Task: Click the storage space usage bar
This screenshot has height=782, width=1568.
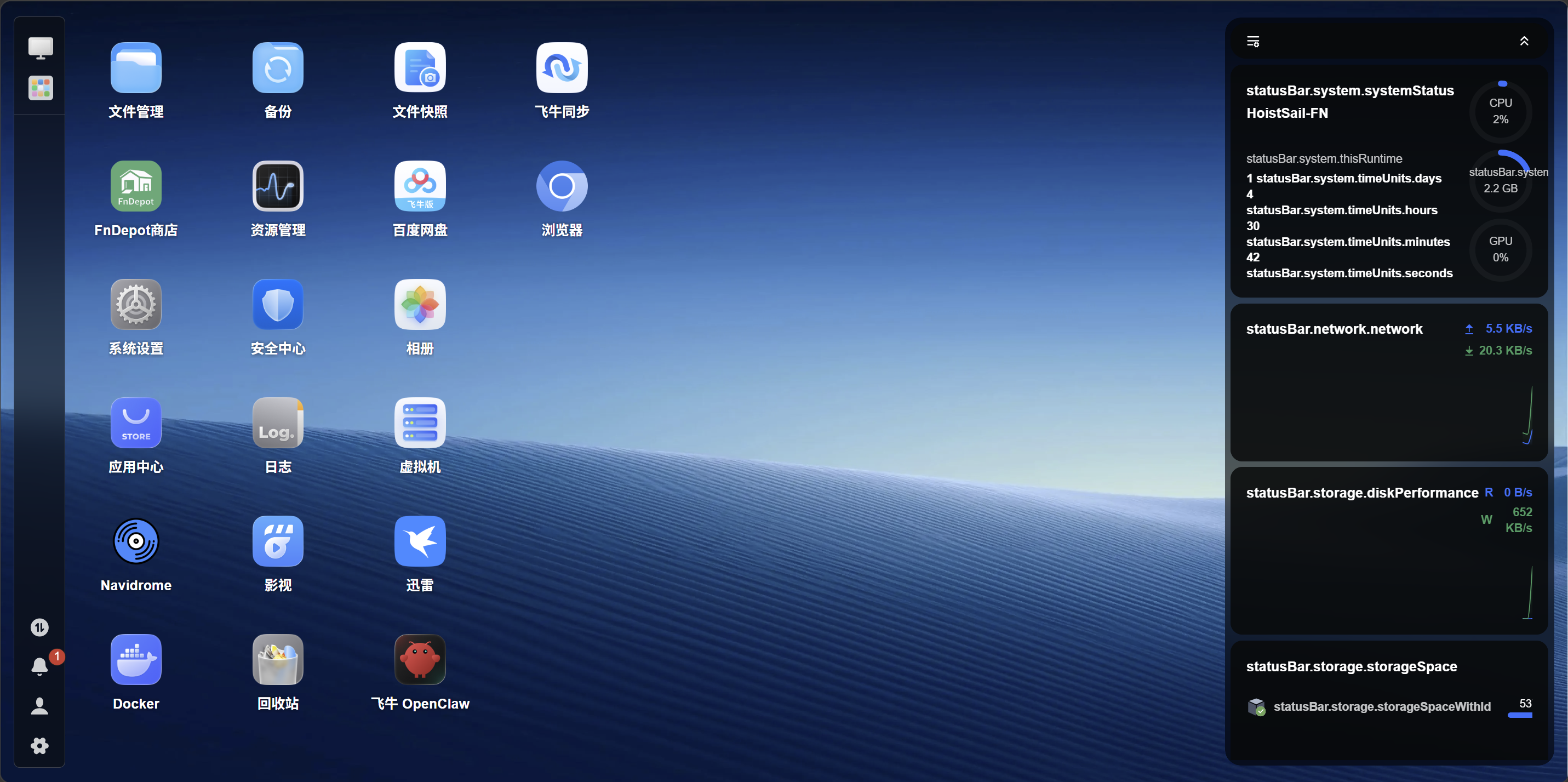Action: point(1520,716)
